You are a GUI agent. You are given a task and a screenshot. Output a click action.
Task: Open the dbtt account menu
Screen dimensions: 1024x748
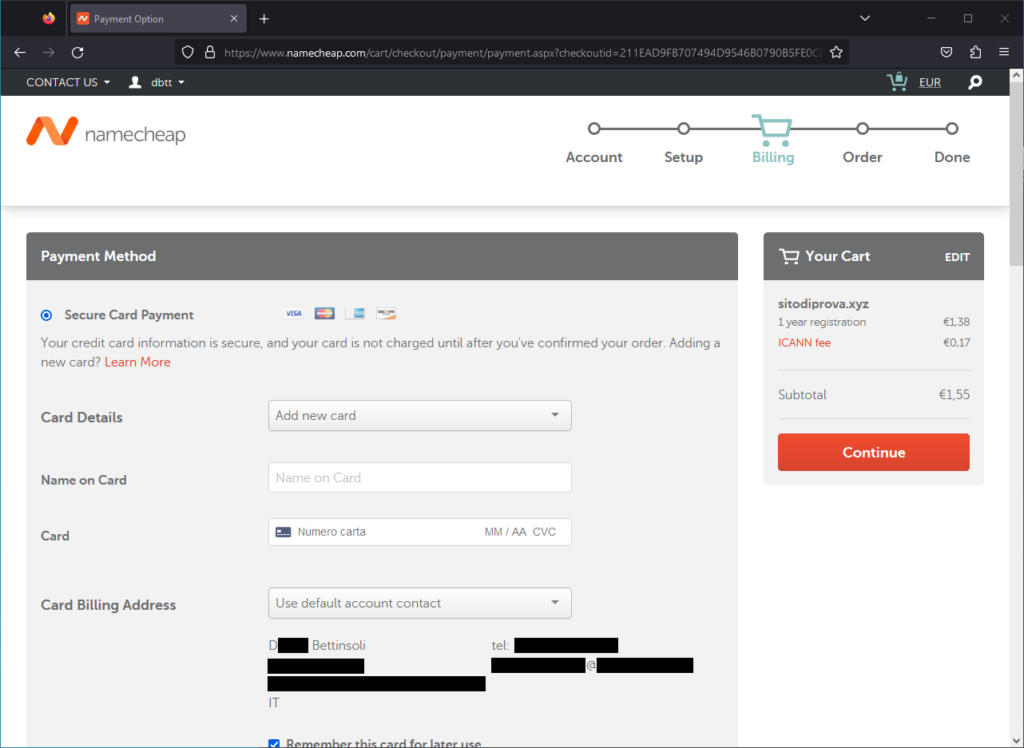click(x=168, y=82)
